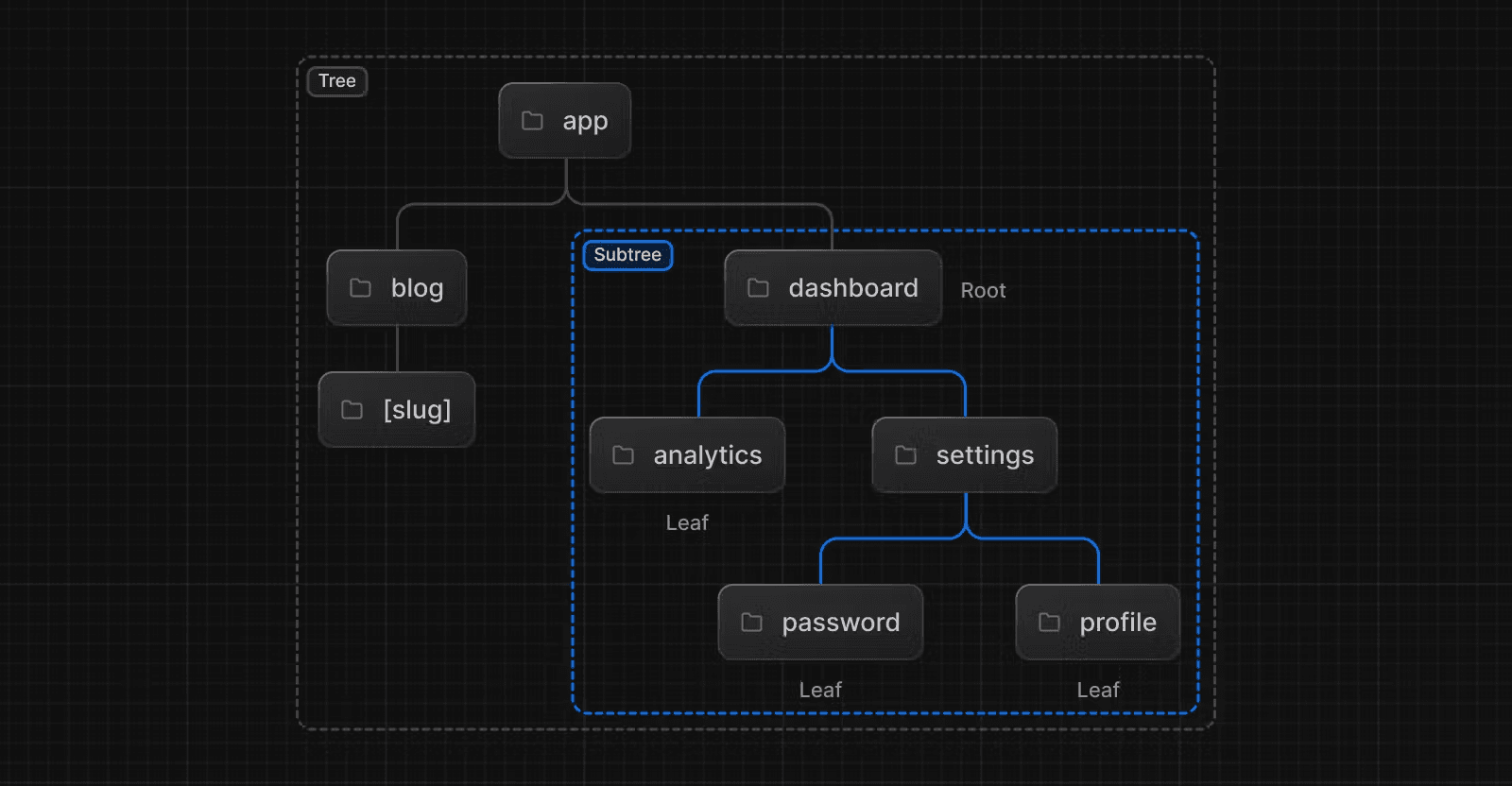The width and height of the screenshot is (1512, 786).
Task: Select the folder icon beside blog
Action: tap(360, 288)
